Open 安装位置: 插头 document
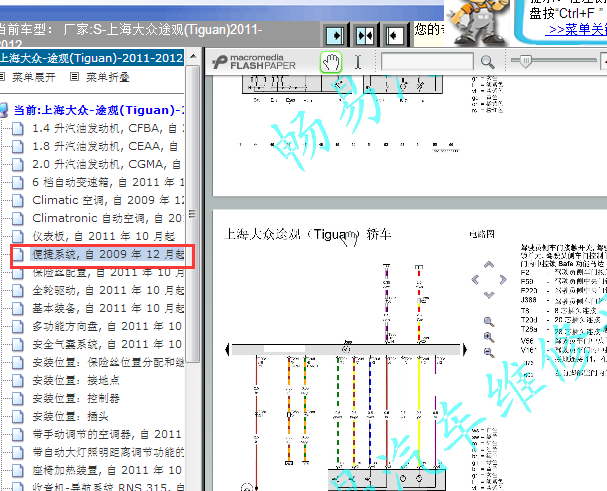607x491 pixels. (x=70, y=416)
